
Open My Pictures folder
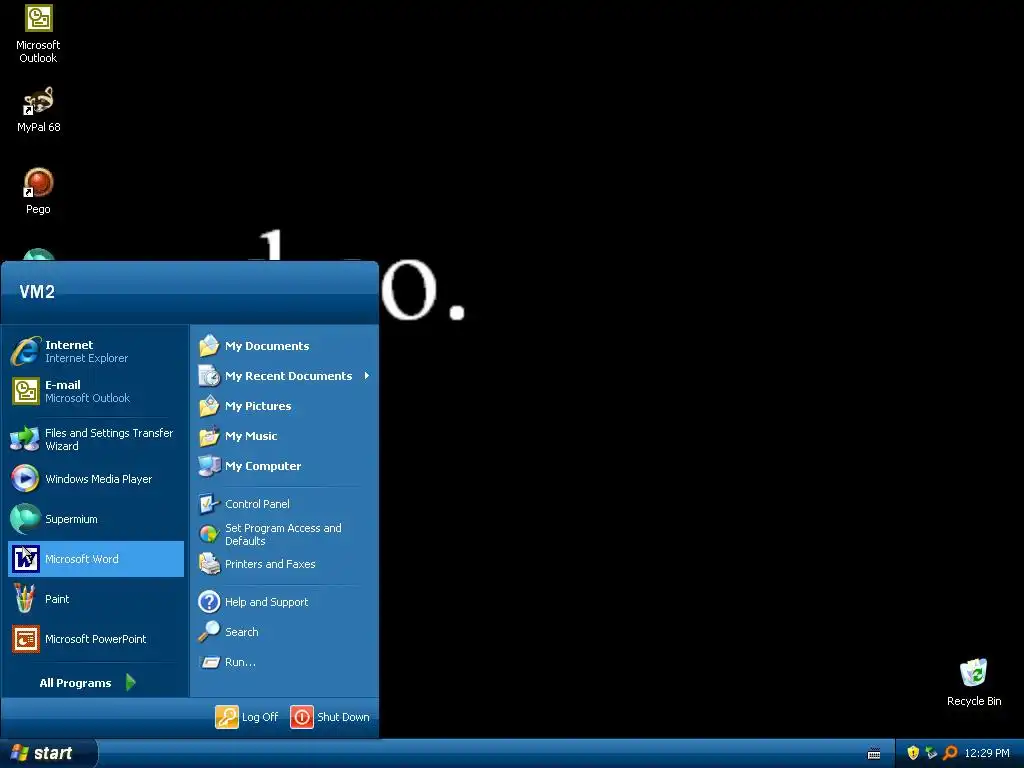click(x=284, y=406)
